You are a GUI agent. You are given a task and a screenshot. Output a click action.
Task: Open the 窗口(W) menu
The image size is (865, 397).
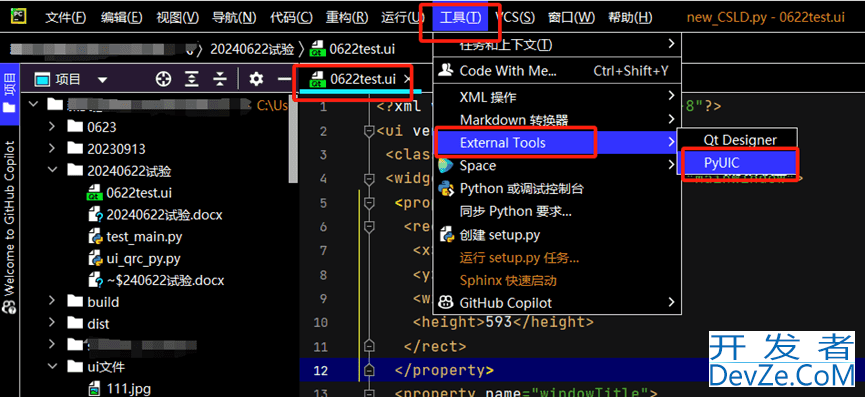pos(572,17)
